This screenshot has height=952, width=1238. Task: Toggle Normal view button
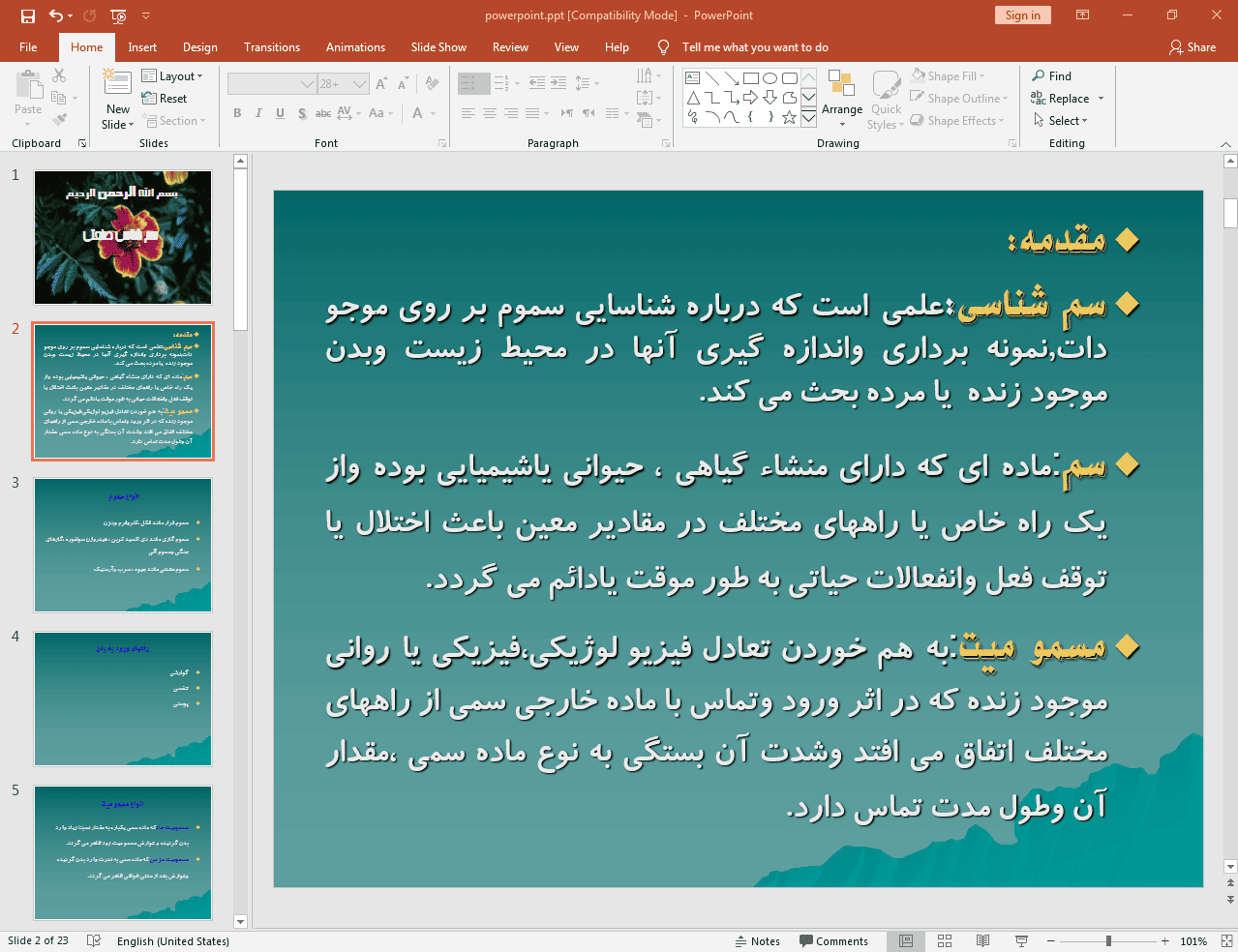pos(906,941)
